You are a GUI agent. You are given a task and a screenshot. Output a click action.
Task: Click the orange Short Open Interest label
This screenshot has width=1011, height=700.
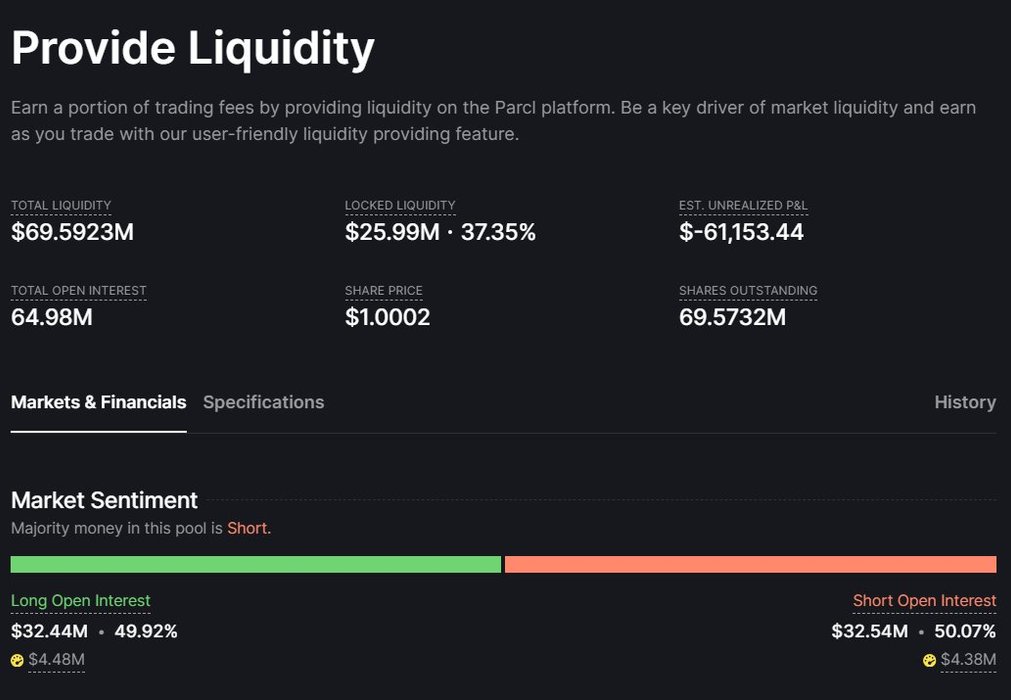pos(924,601)
